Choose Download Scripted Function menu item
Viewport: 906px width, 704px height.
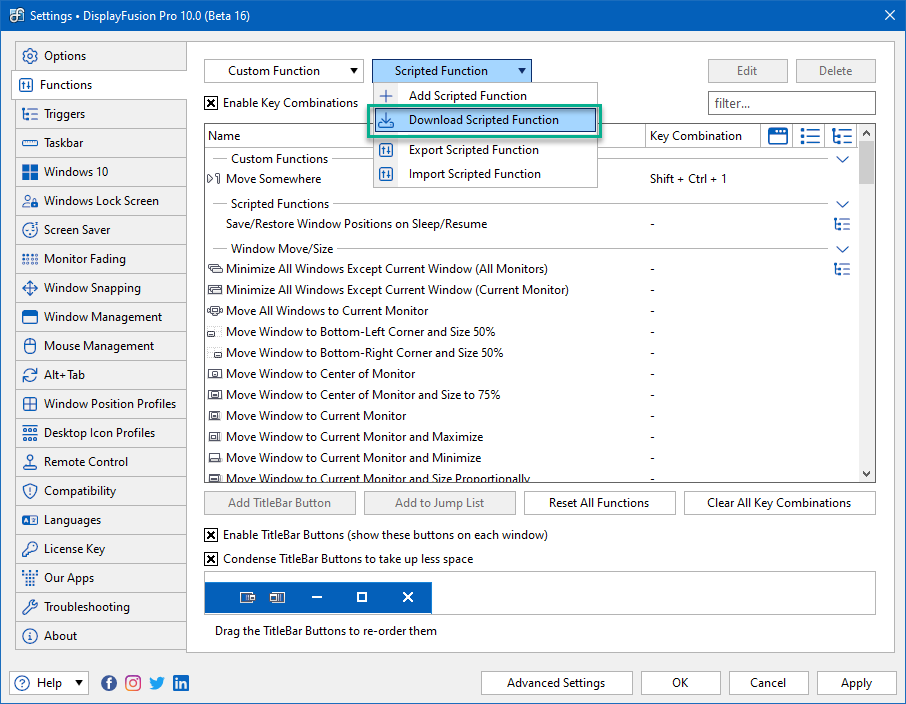485,120
